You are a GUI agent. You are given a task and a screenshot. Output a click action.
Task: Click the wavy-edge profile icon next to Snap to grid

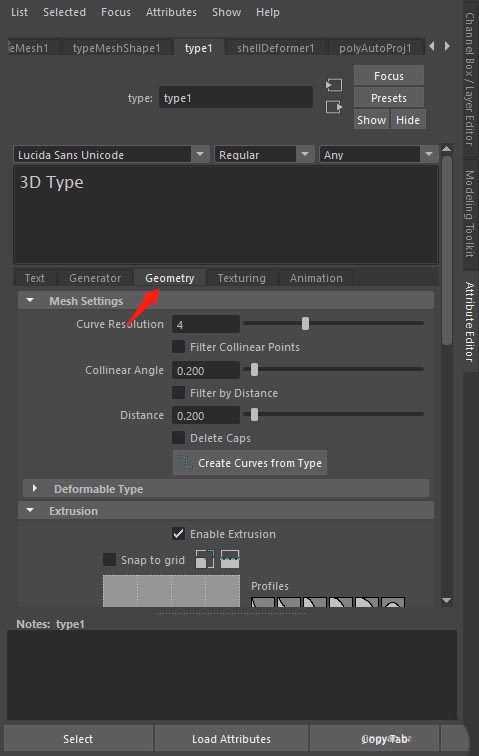point(230,559)
